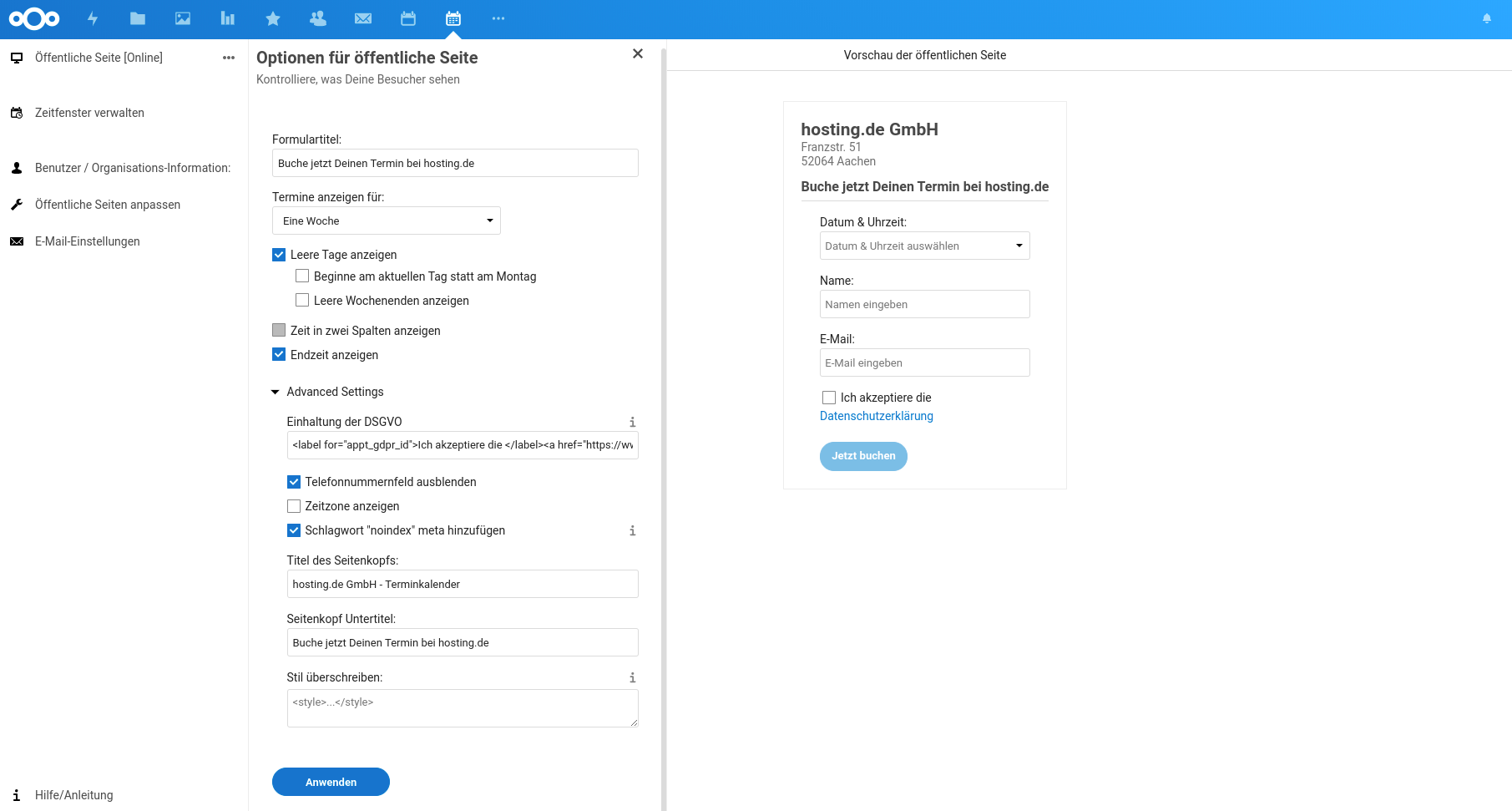Image resolution: width=1512 pixels, height=811 pixels.
Task: Toggle Schlagwort noindex meta hinzufügen
Action: pos(294,530)
